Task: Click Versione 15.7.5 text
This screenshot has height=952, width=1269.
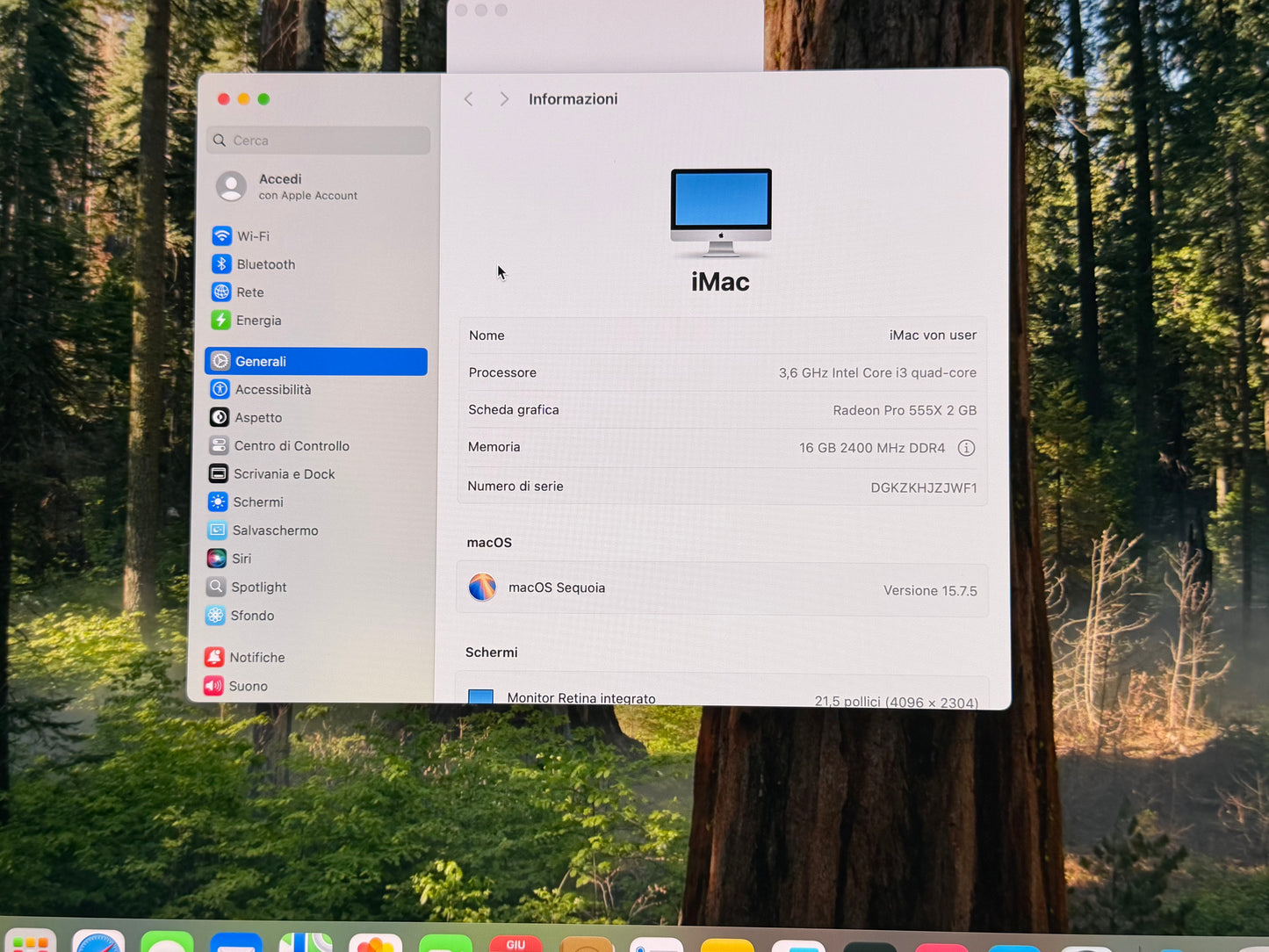Action: 930,590
